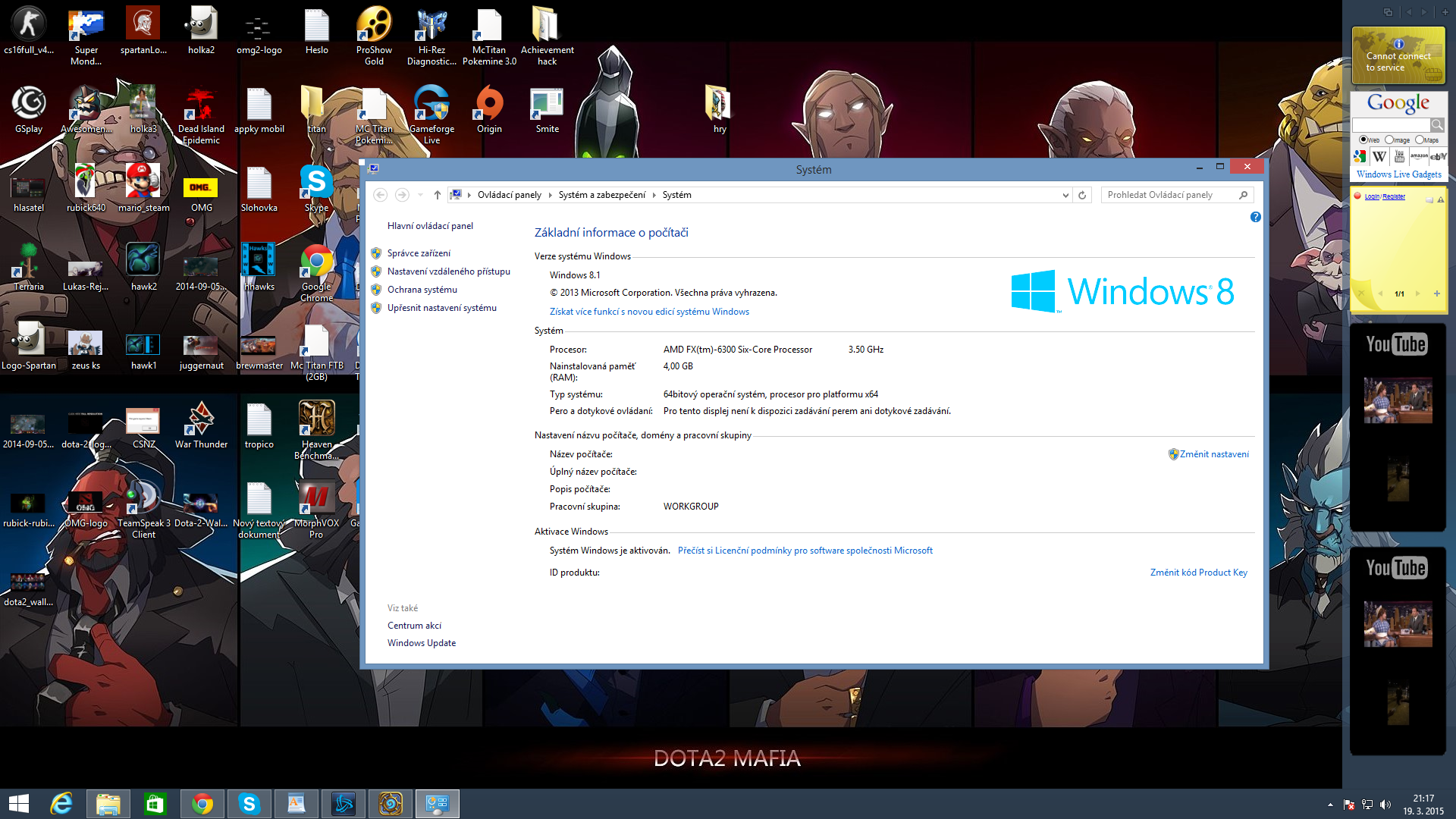Viewport: 1456px width, 819px height.
Task: Select the Image radio button in Google gadget
Action: [1389, 140]
